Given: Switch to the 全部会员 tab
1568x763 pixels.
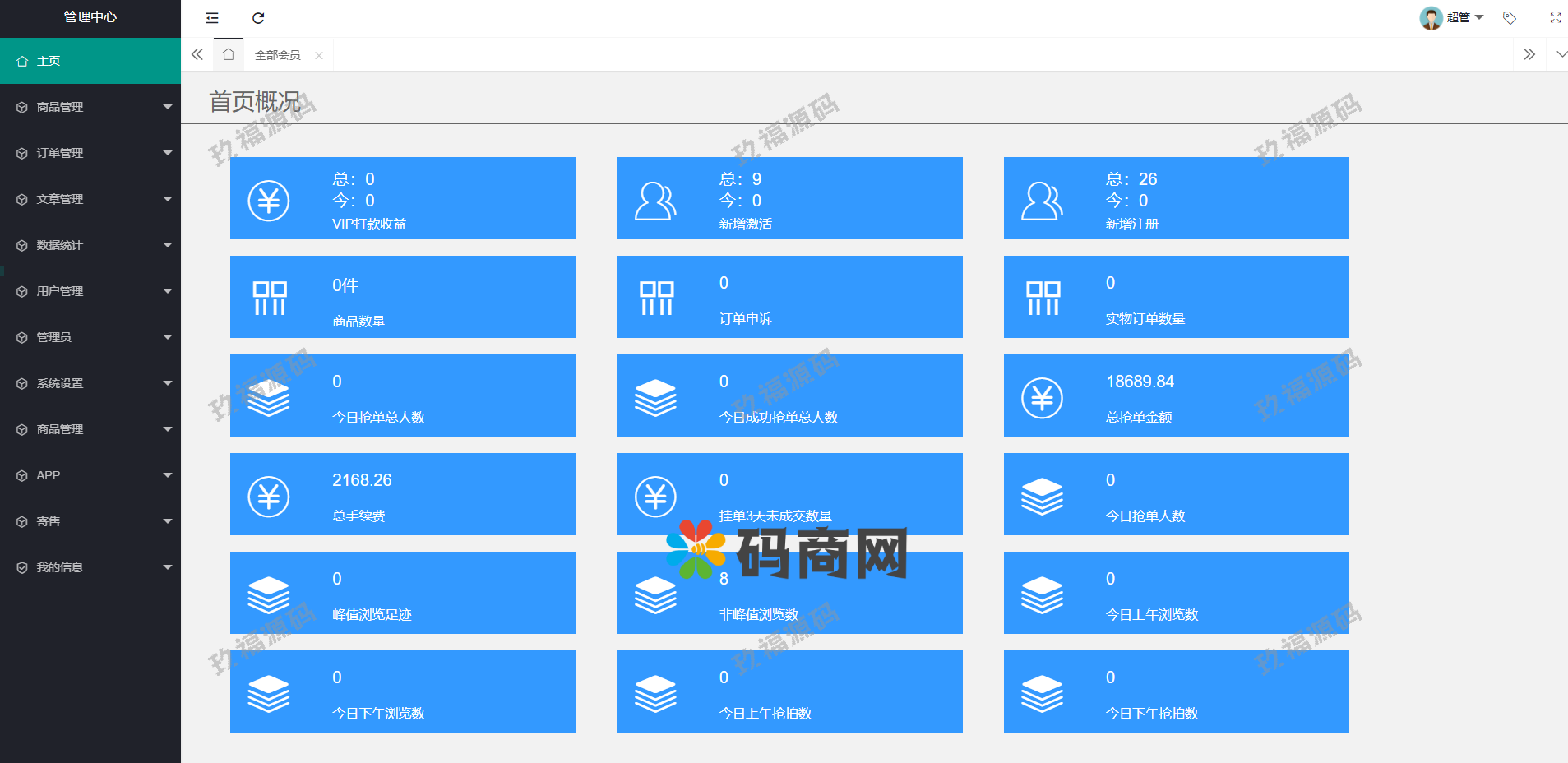Looking at the screenshot, I should tap(277, 55).
